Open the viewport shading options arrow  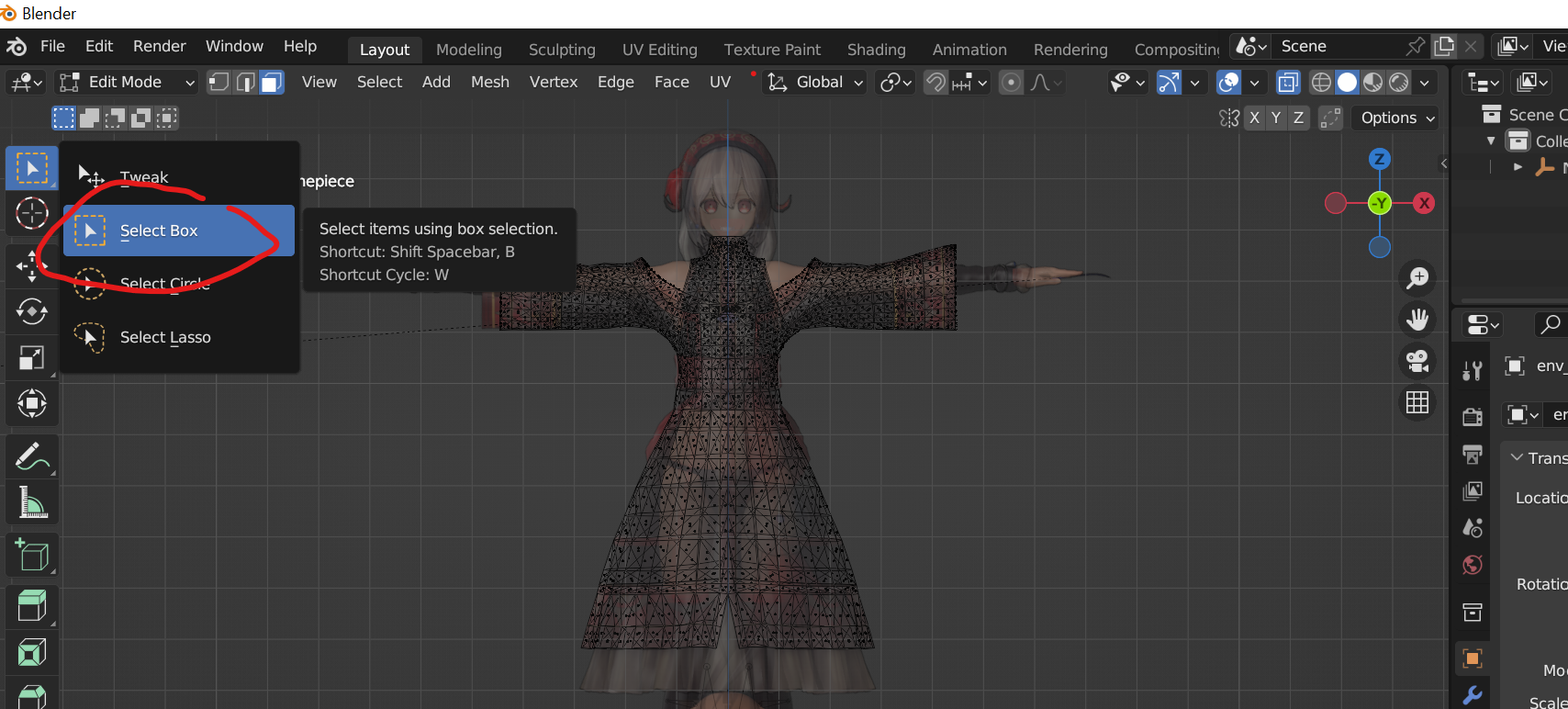(1425, 83)
